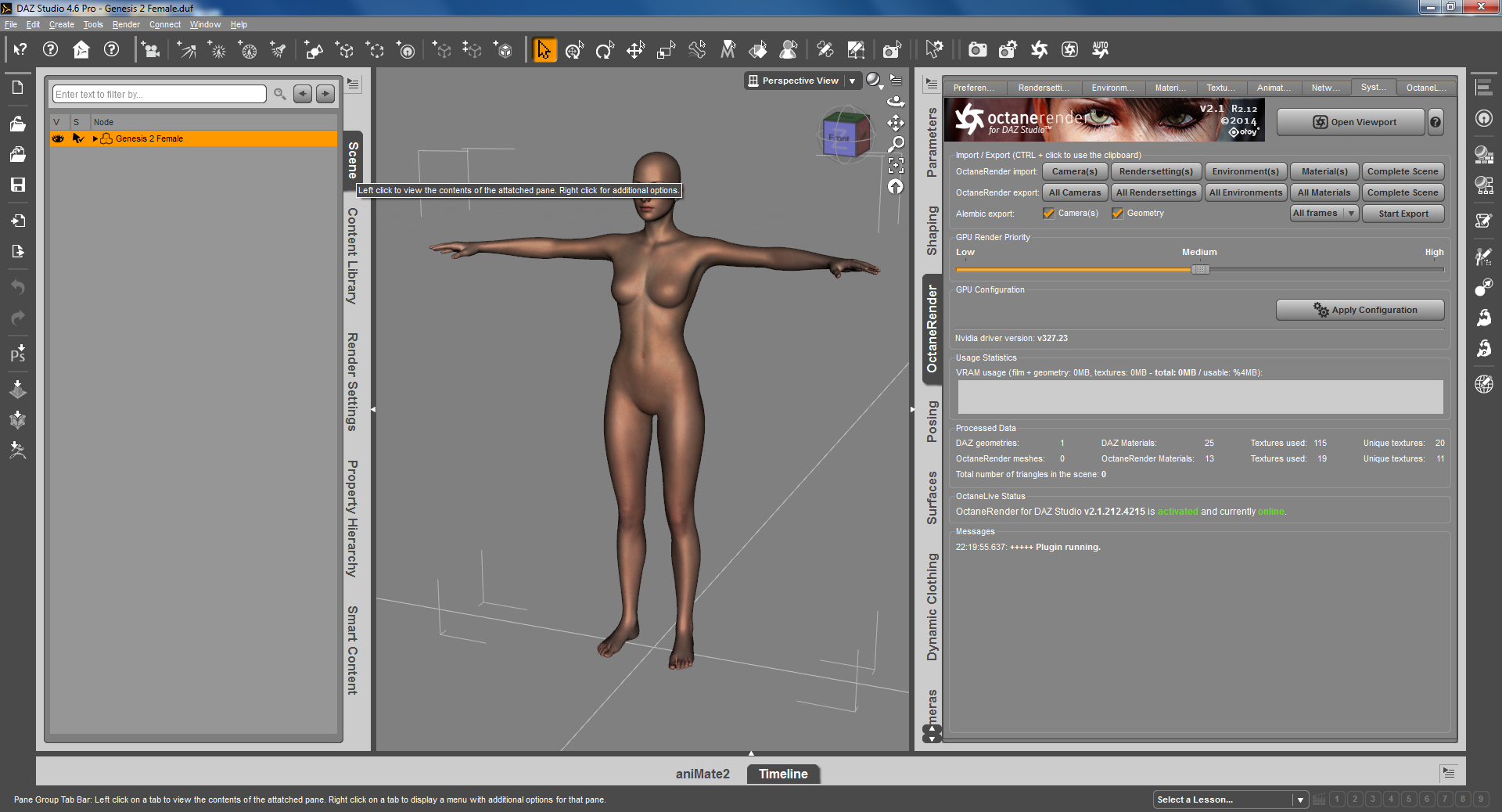The width and height of the screenshot is (1502, 812).
Task: Select the Region Navigator figure tool
Action: click(x=789, y=50)
